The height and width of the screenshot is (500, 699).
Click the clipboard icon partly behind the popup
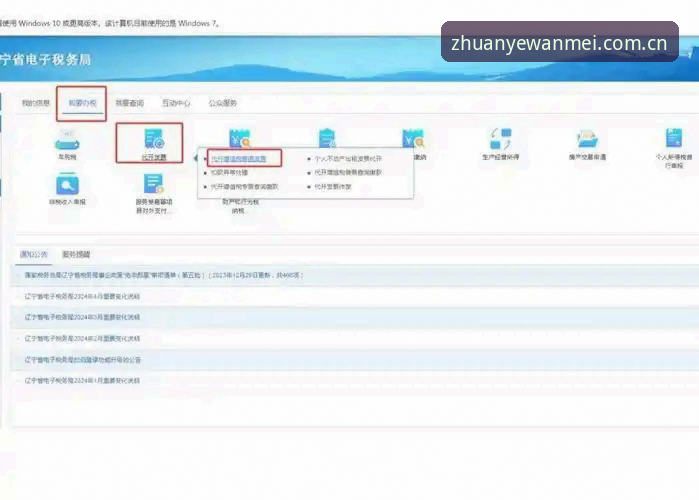(x=327, y=138)
